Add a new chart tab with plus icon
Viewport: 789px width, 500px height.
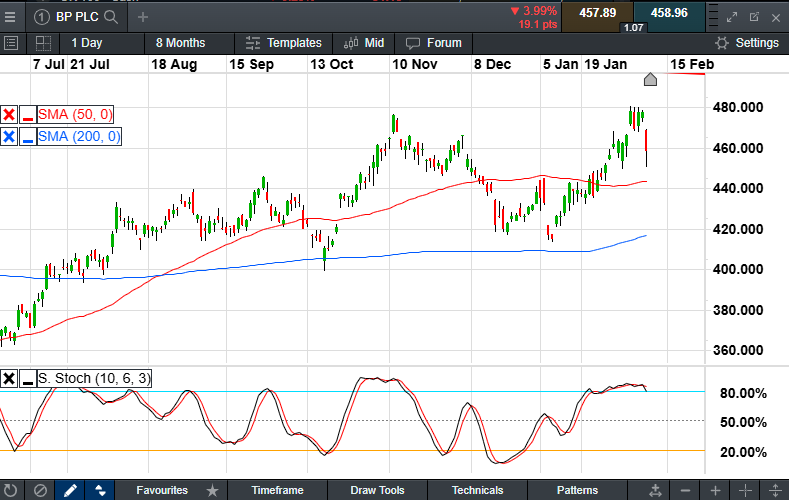click(143, 17)
